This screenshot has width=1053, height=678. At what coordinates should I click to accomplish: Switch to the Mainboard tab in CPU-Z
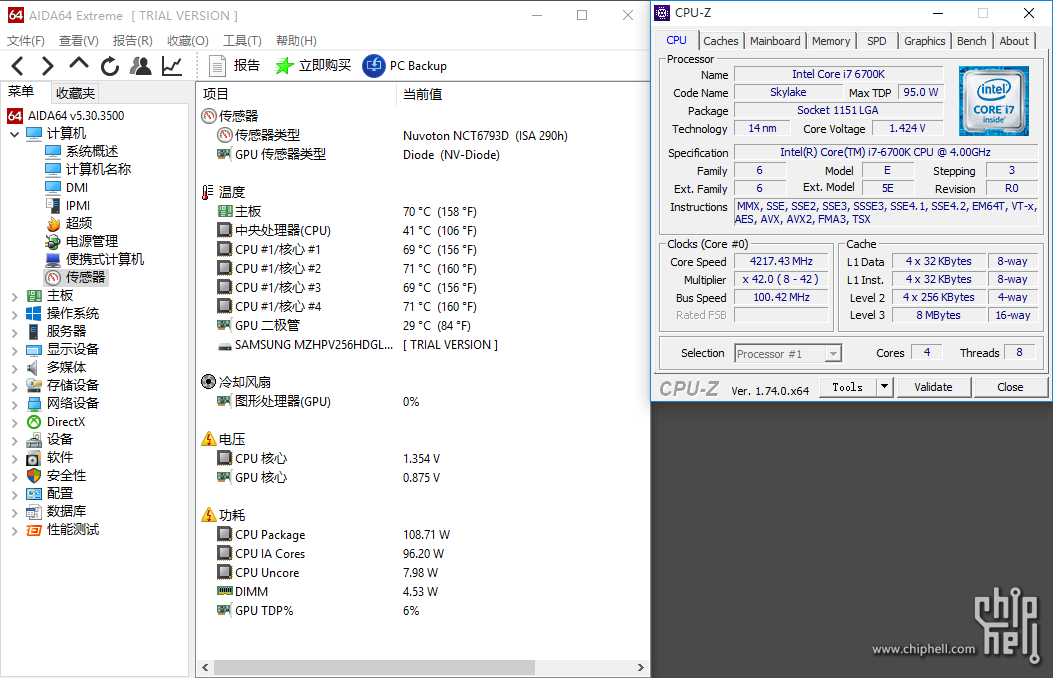(775, 41)
